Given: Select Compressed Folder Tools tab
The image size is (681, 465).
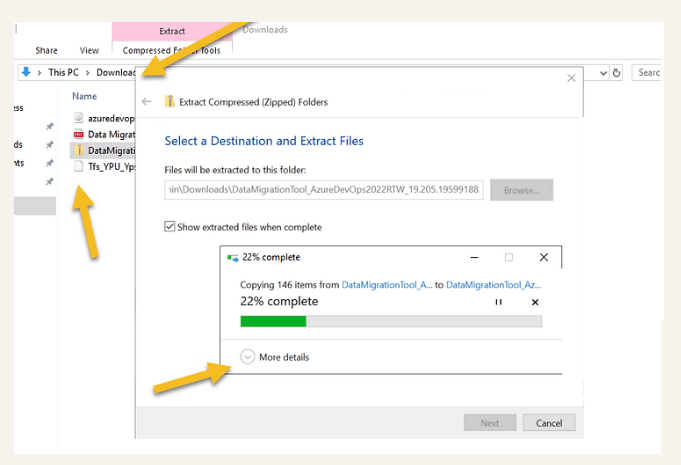Looking at the screenshot, I should (172, 50).
